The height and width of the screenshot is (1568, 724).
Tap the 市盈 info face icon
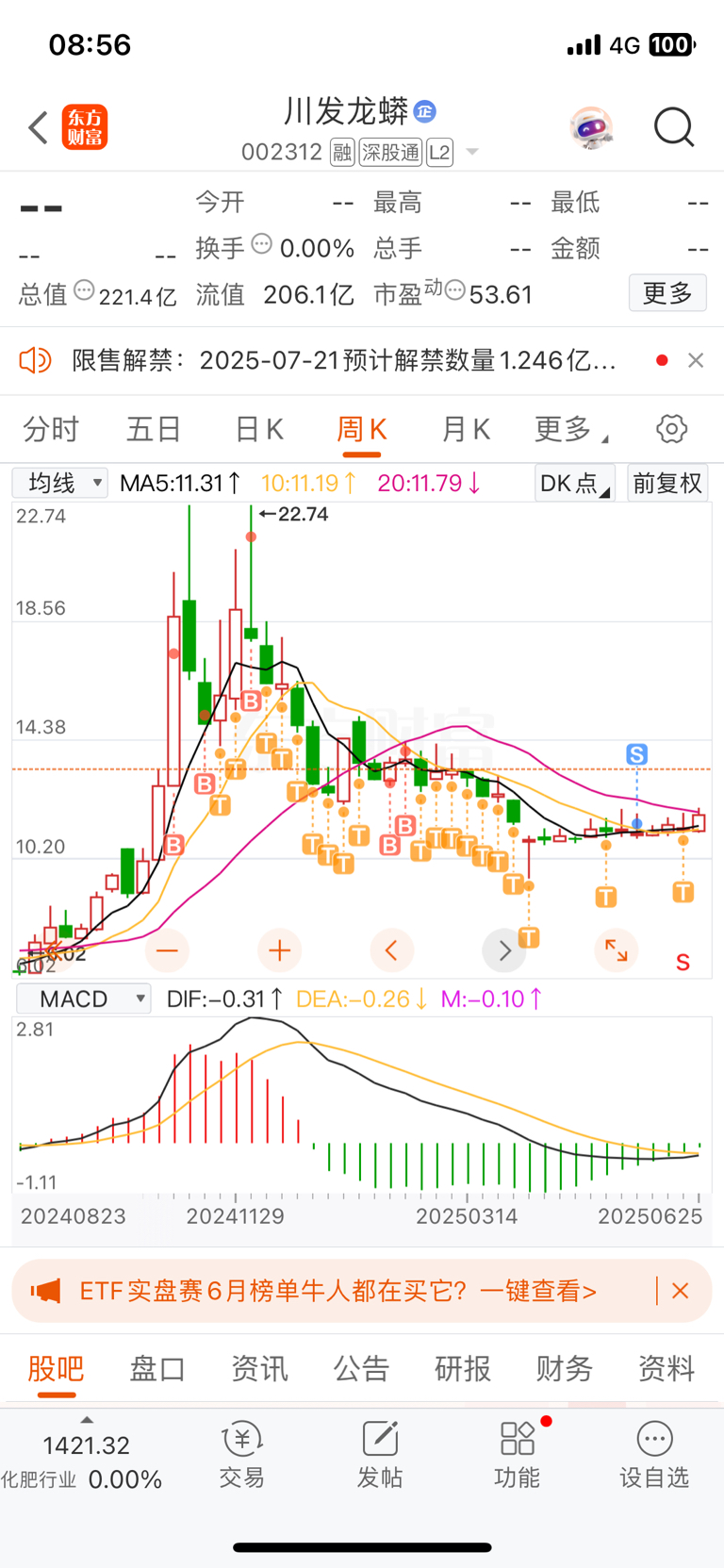pos(454,291)
